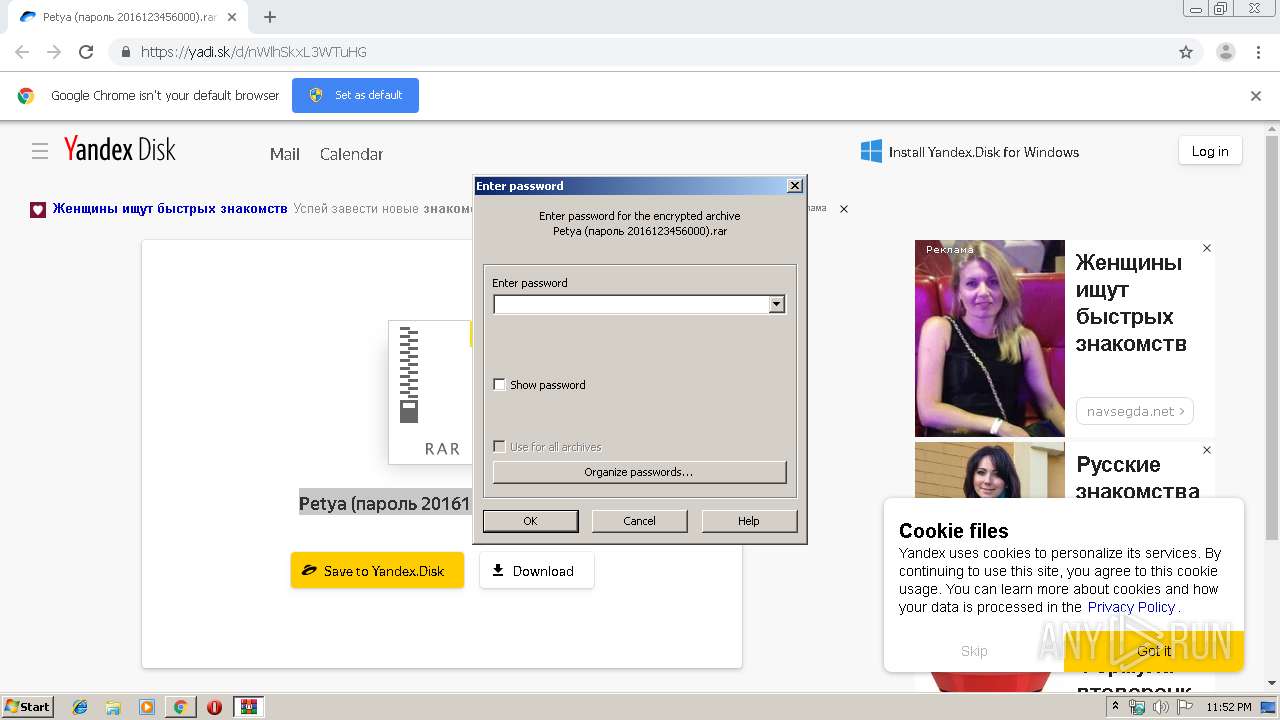1280x720 pixels.
Task: Open a new browser tab
Action: pyautogui.click(x=269, y=17)
